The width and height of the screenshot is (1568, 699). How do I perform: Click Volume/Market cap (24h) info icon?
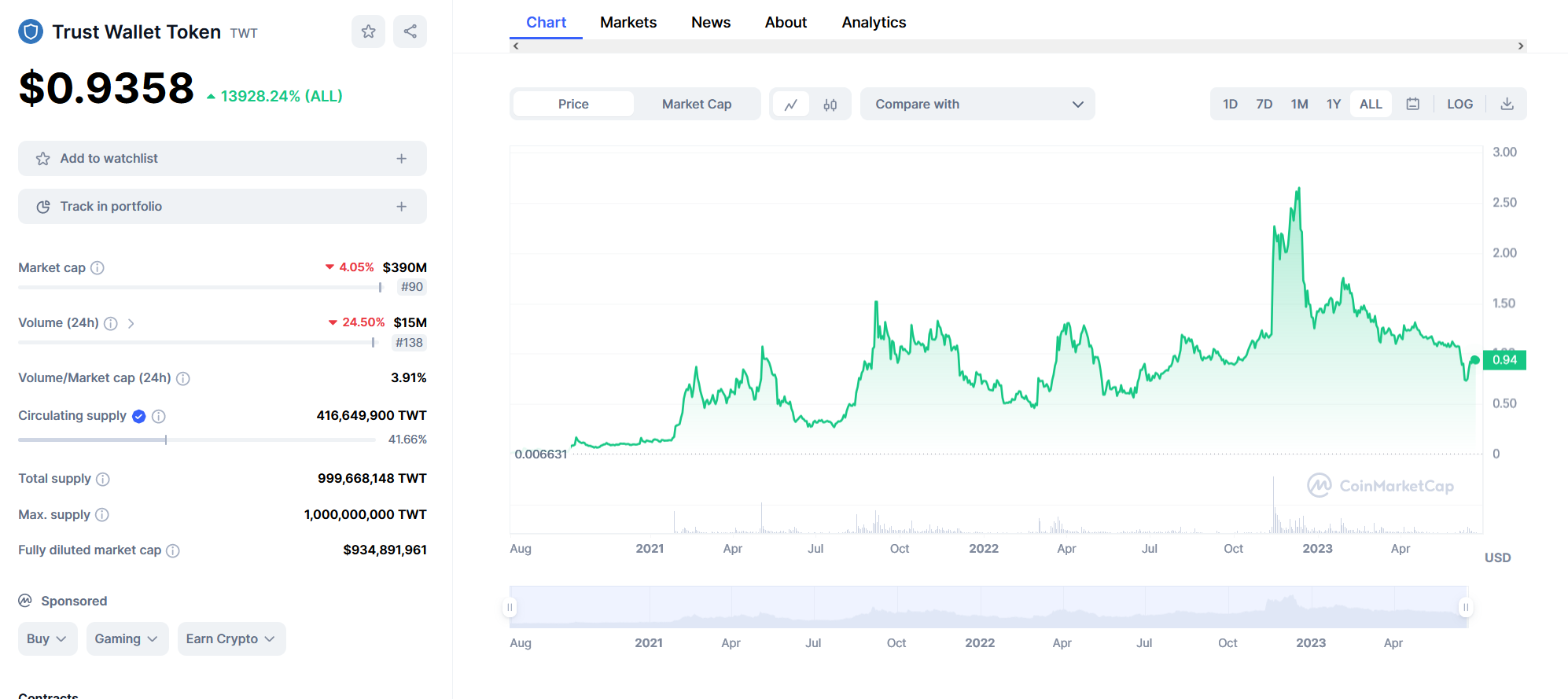[x=183, y=378]
